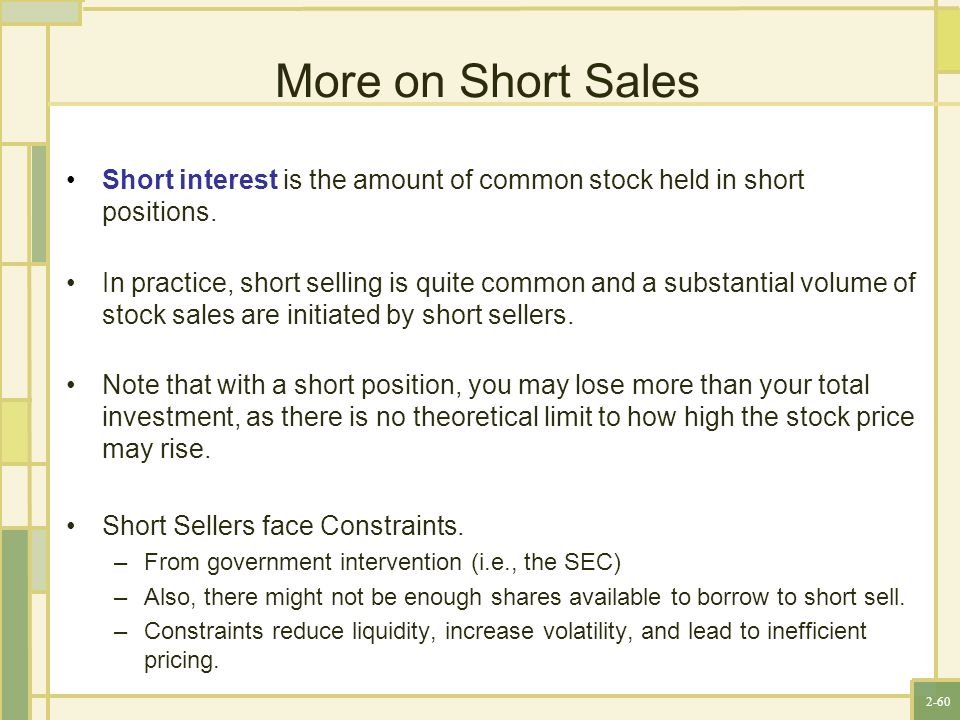Click the bullet beside "In practice" paragraph
Image resolution: width=960 pixels, height=720 pixels.
click(x=72, y=283)
